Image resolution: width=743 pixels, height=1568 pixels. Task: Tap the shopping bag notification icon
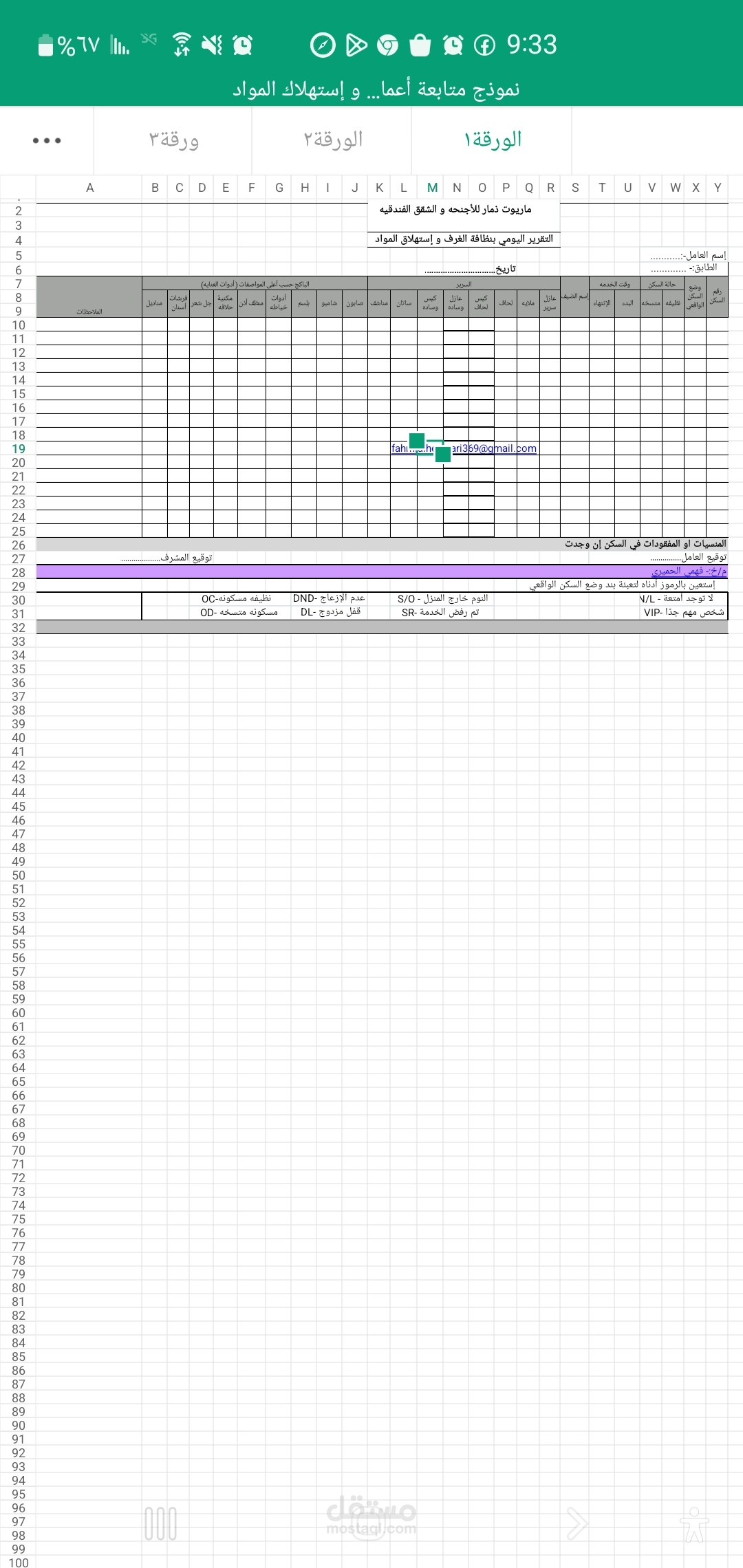(x=420, y=45)
